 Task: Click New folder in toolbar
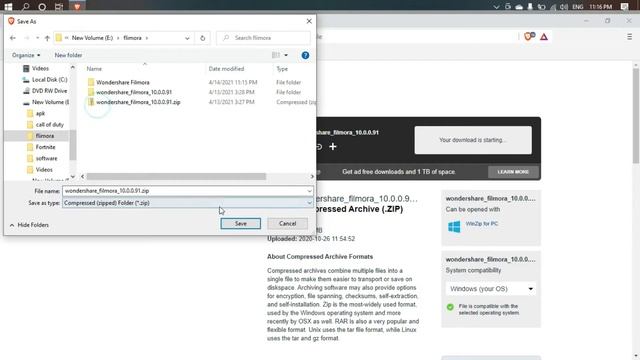(x=68, y=55)
